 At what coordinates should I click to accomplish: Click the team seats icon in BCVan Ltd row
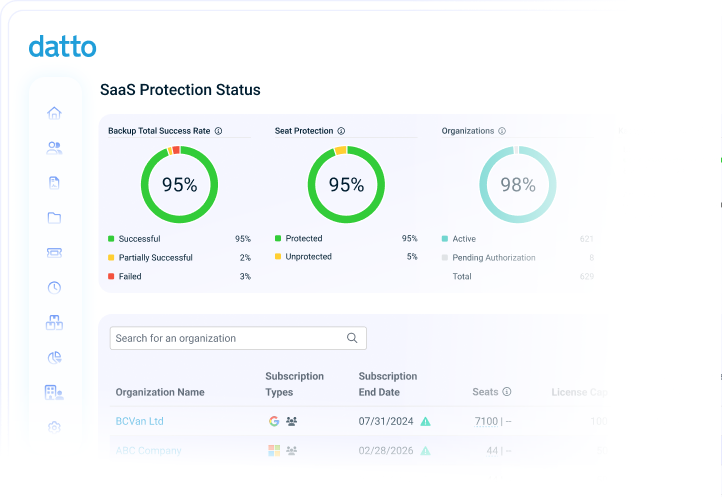[x=291, y=421]
